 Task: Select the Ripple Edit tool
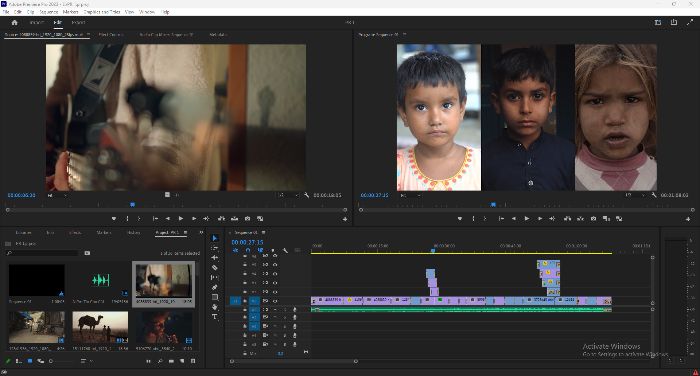215,258
